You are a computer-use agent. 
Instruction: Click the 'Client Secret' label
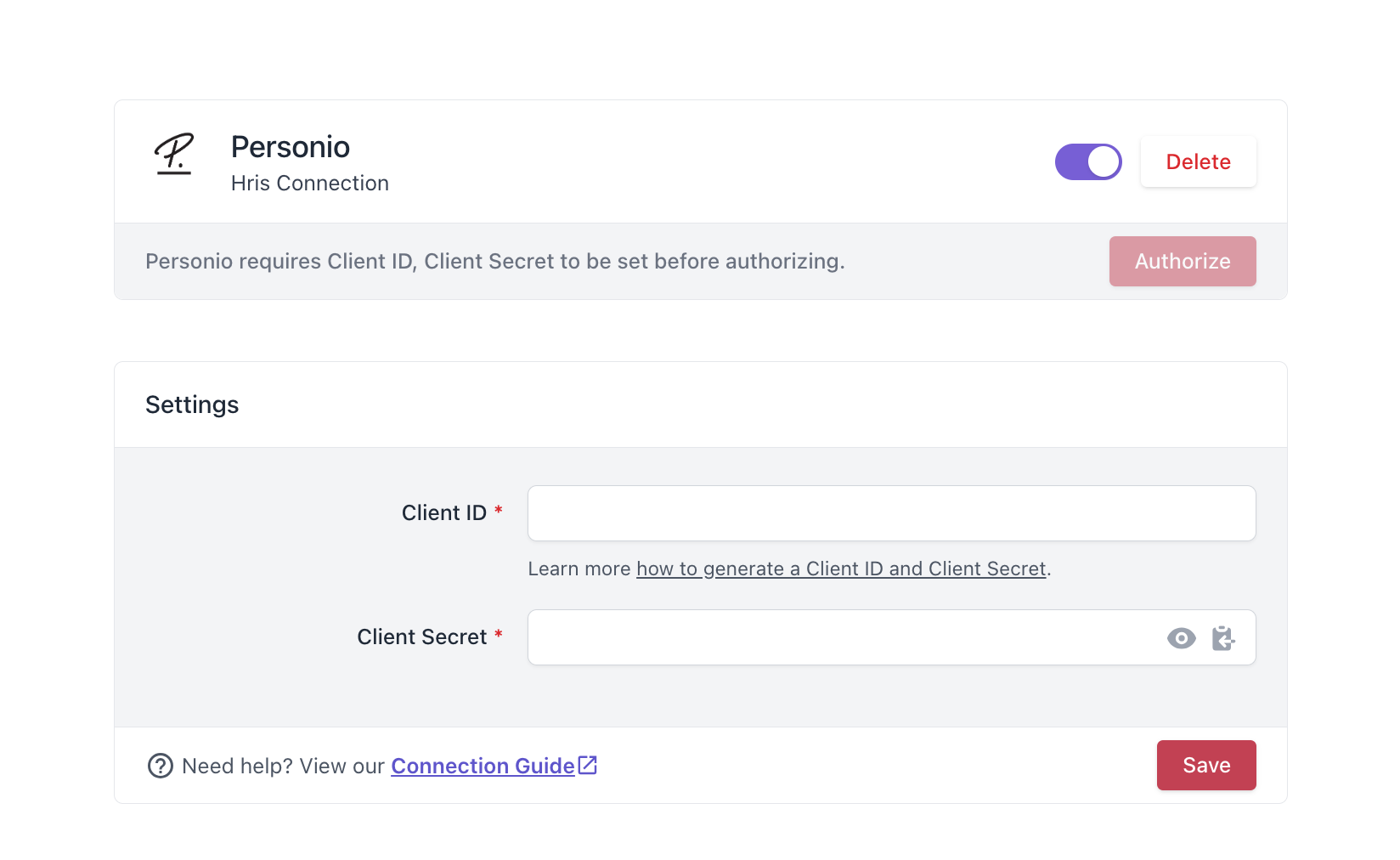[421, 637]
